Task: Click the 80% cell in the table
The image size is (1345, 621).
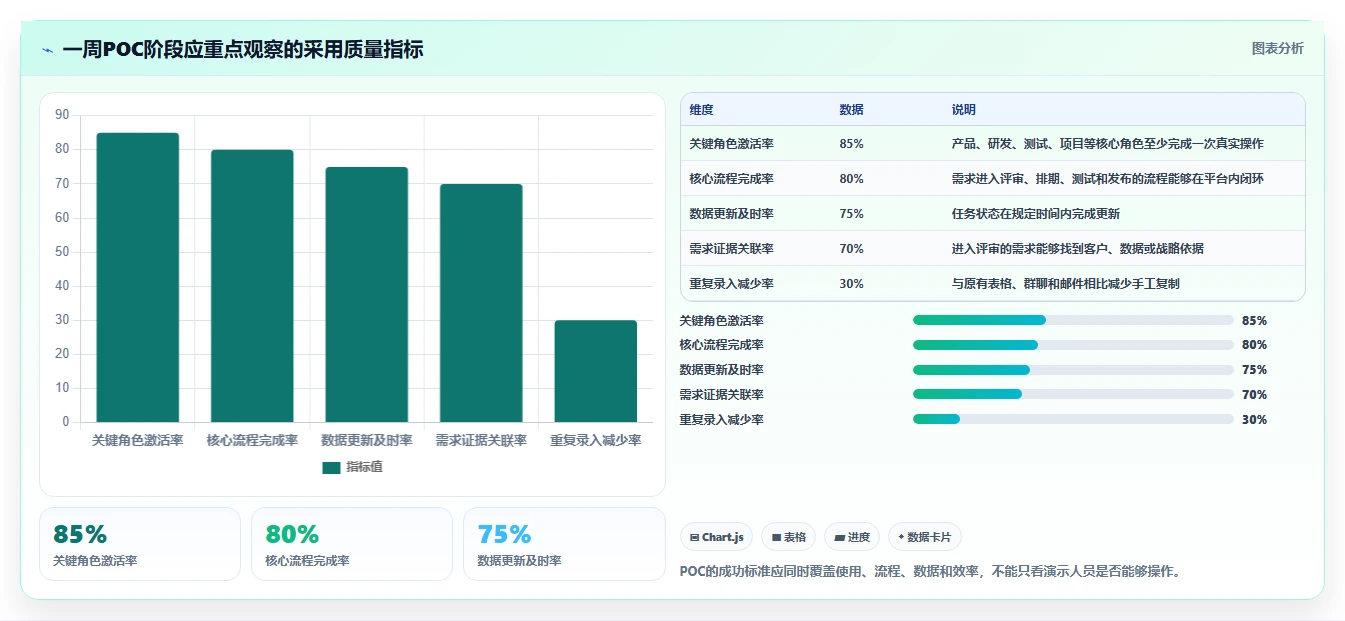Action: pos(851,179)
